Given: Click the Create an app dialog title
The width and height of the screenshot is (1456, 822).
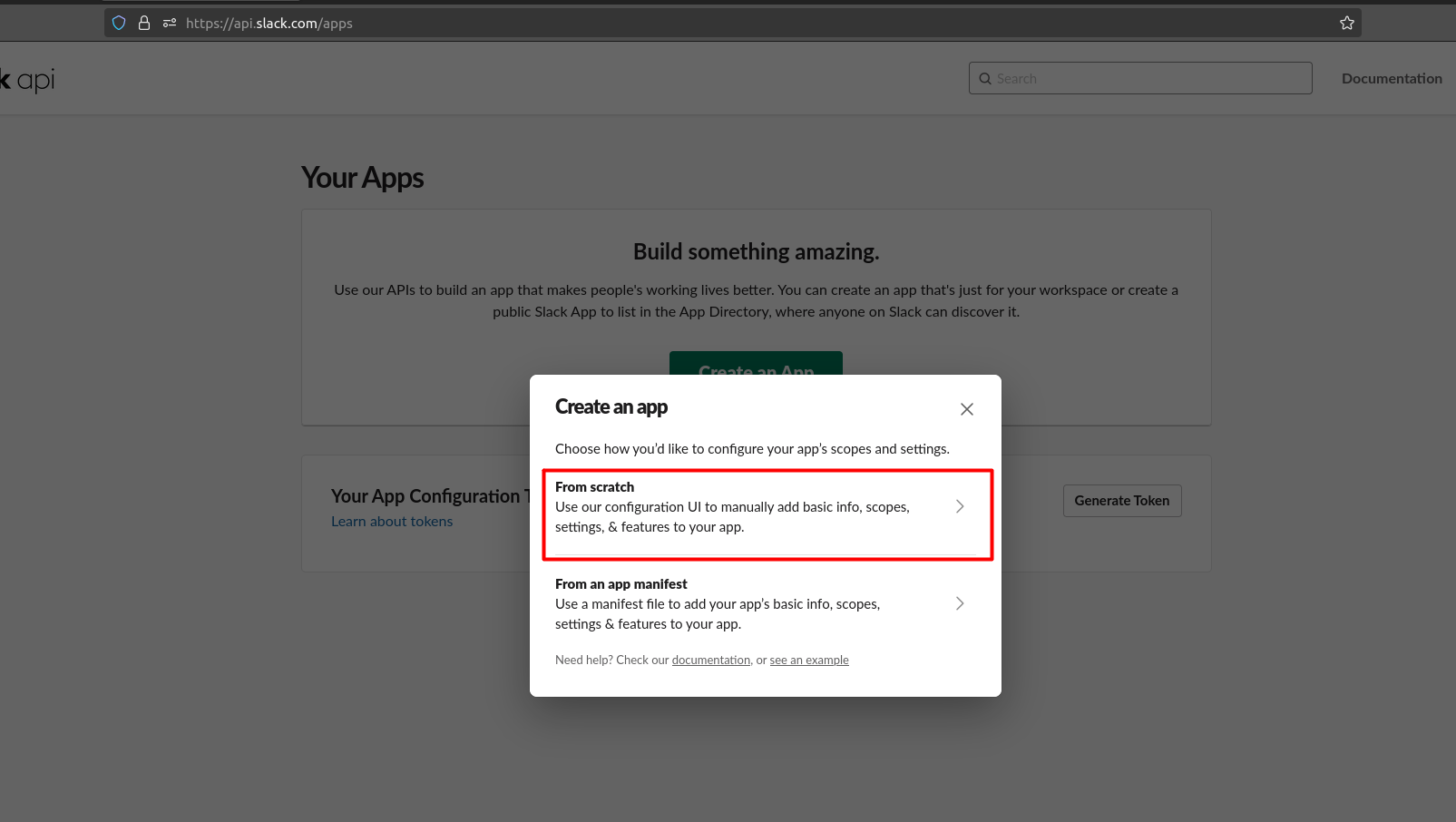Looking at the screenshot, I should point(611,407).
